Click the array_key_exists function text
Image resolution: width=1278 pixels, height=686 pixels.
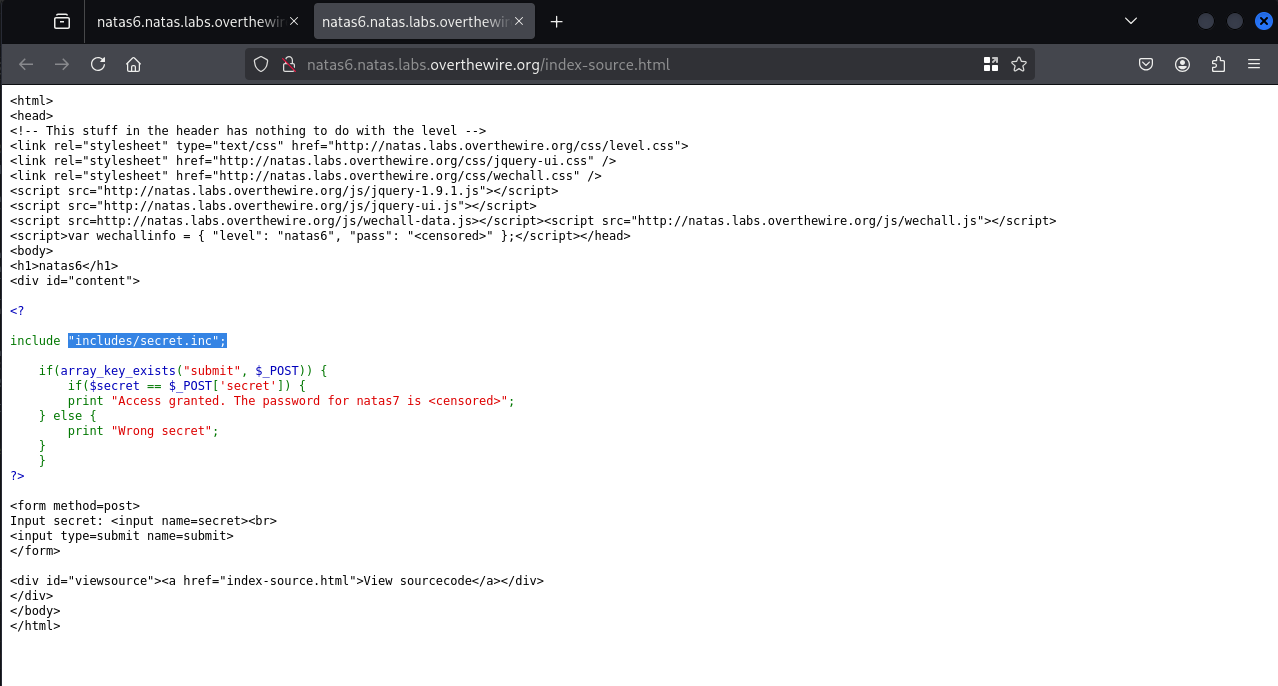(117, 371)
